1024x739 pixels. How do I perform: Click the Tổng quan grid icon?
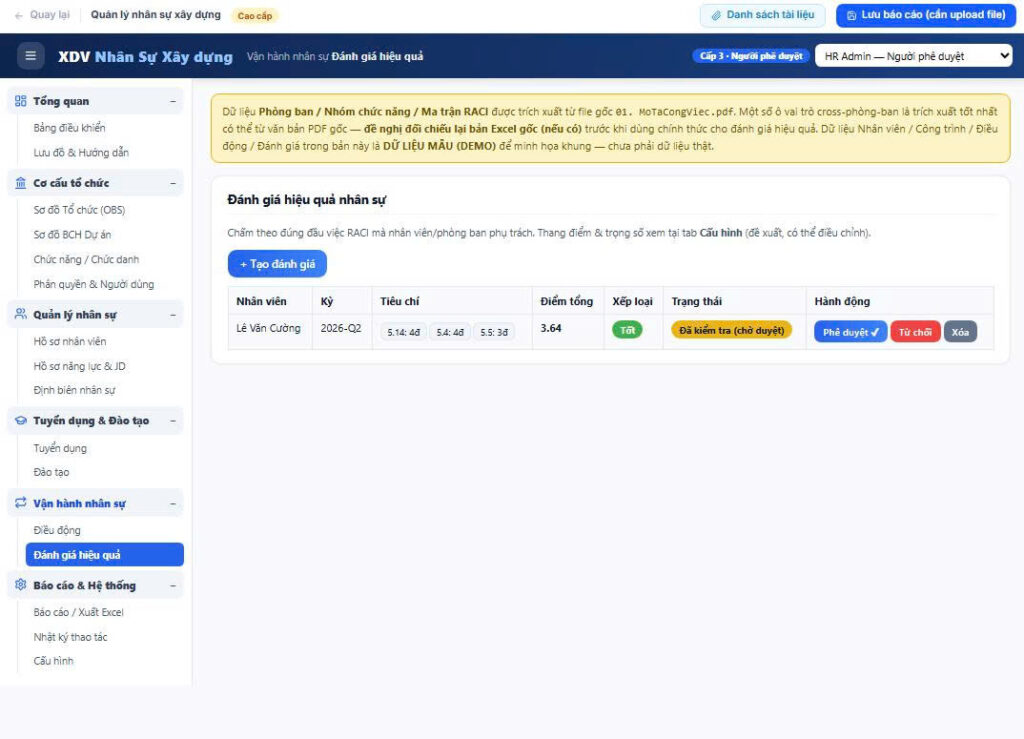pos(21,101)
